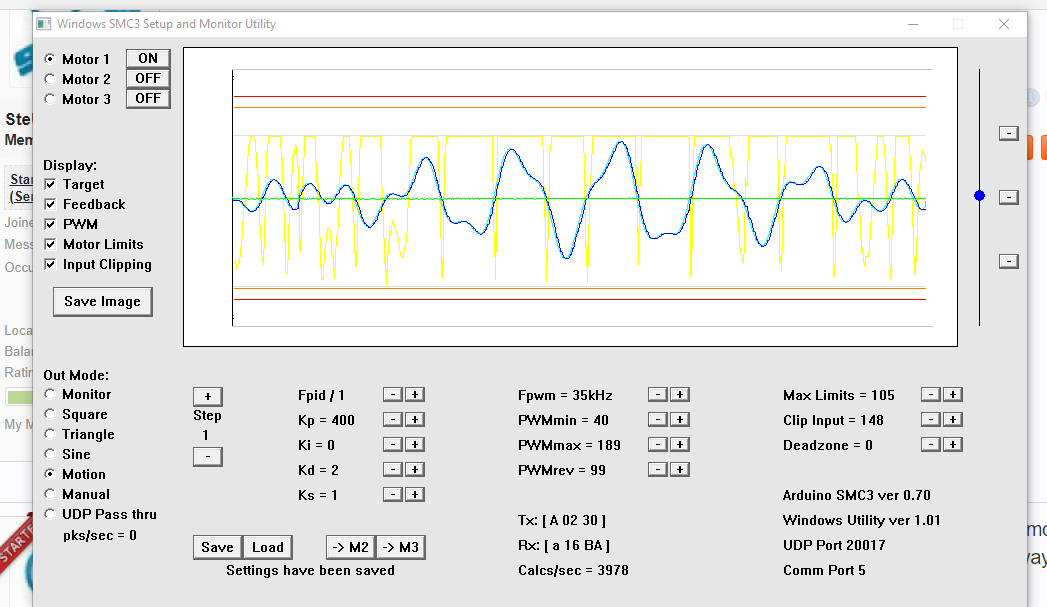Increase the Kp value with plus button

tap(415, 420)
